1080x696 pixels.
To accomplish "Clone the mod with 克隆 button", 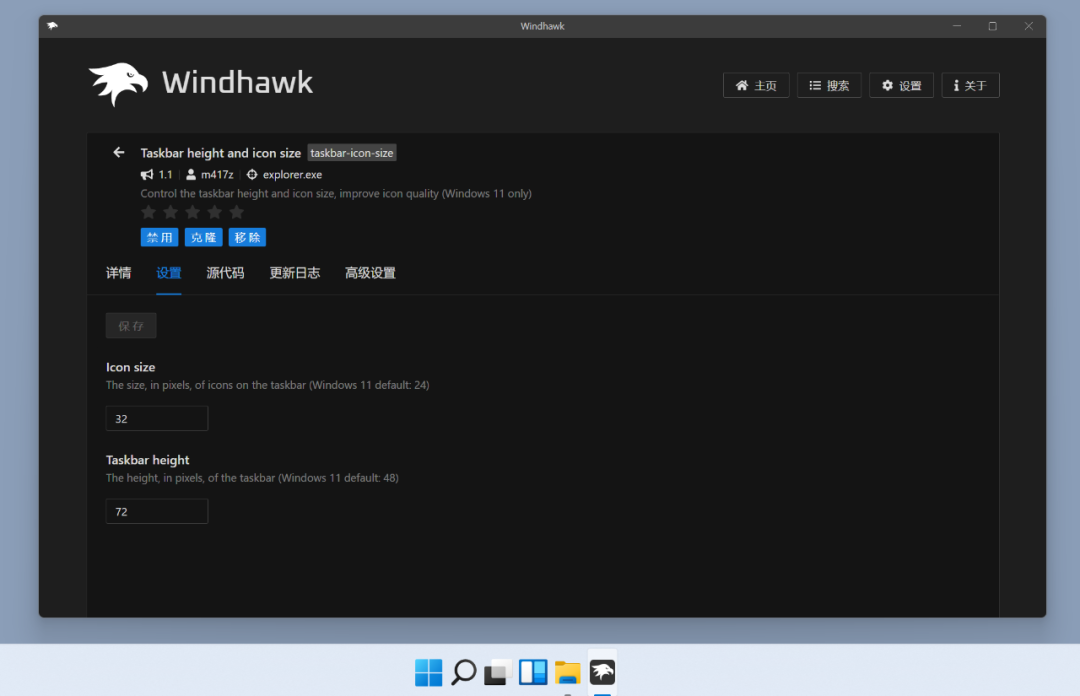I will tap(203, 237).
